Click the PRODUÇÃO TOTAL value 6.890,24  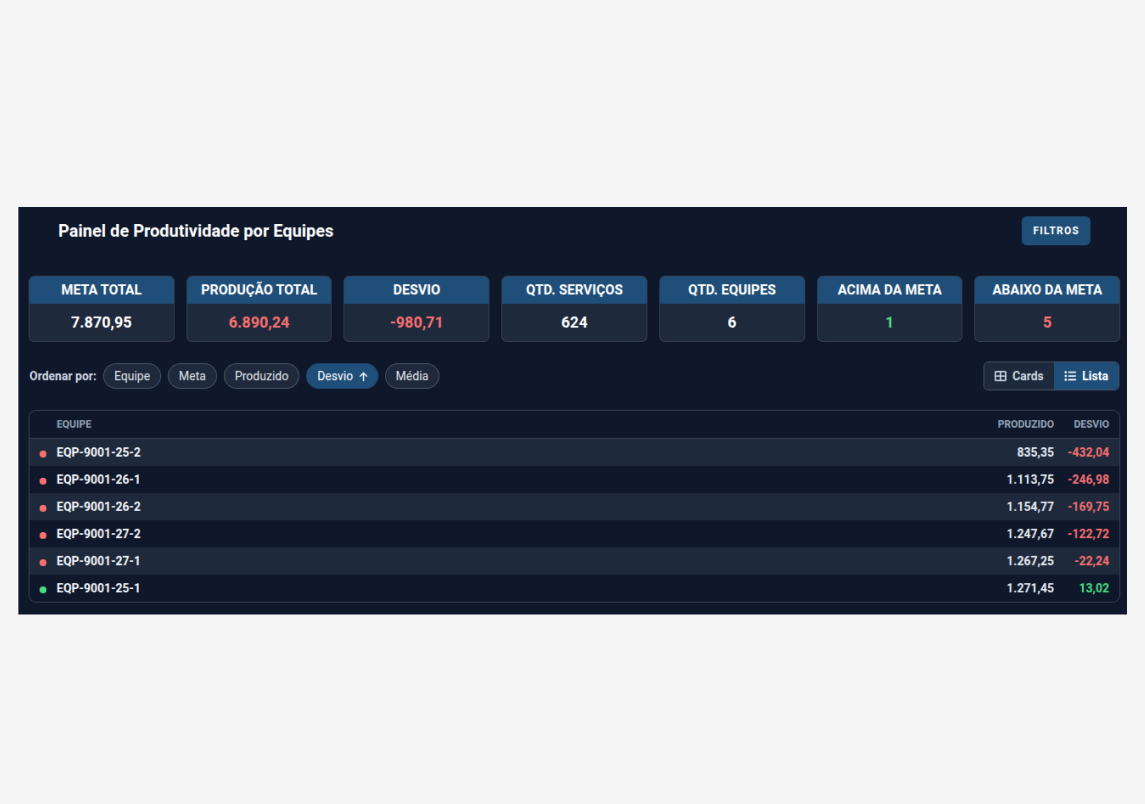pyautogui.click(x=259, y=323)
